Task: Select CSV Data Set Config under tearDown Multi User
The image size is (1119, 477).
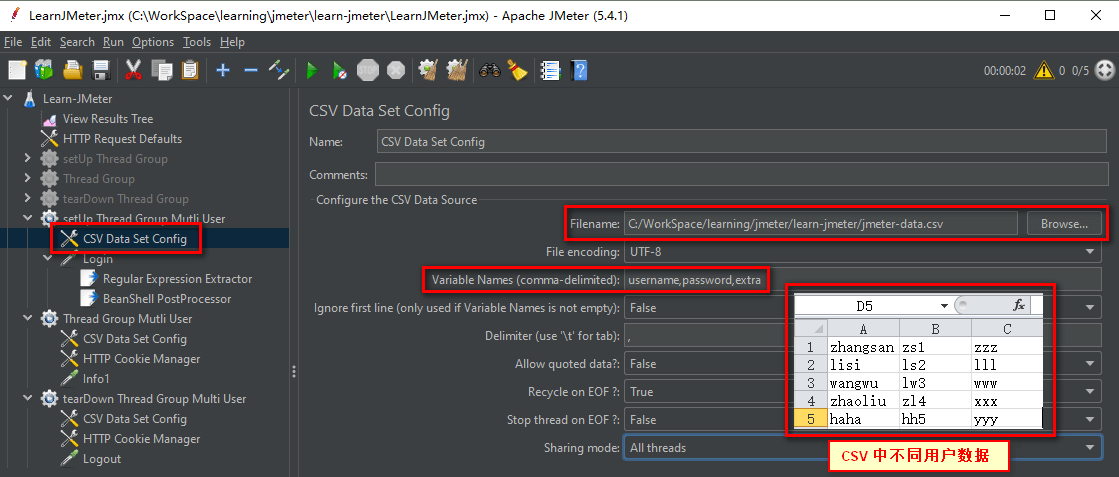Action: (135, 418)
